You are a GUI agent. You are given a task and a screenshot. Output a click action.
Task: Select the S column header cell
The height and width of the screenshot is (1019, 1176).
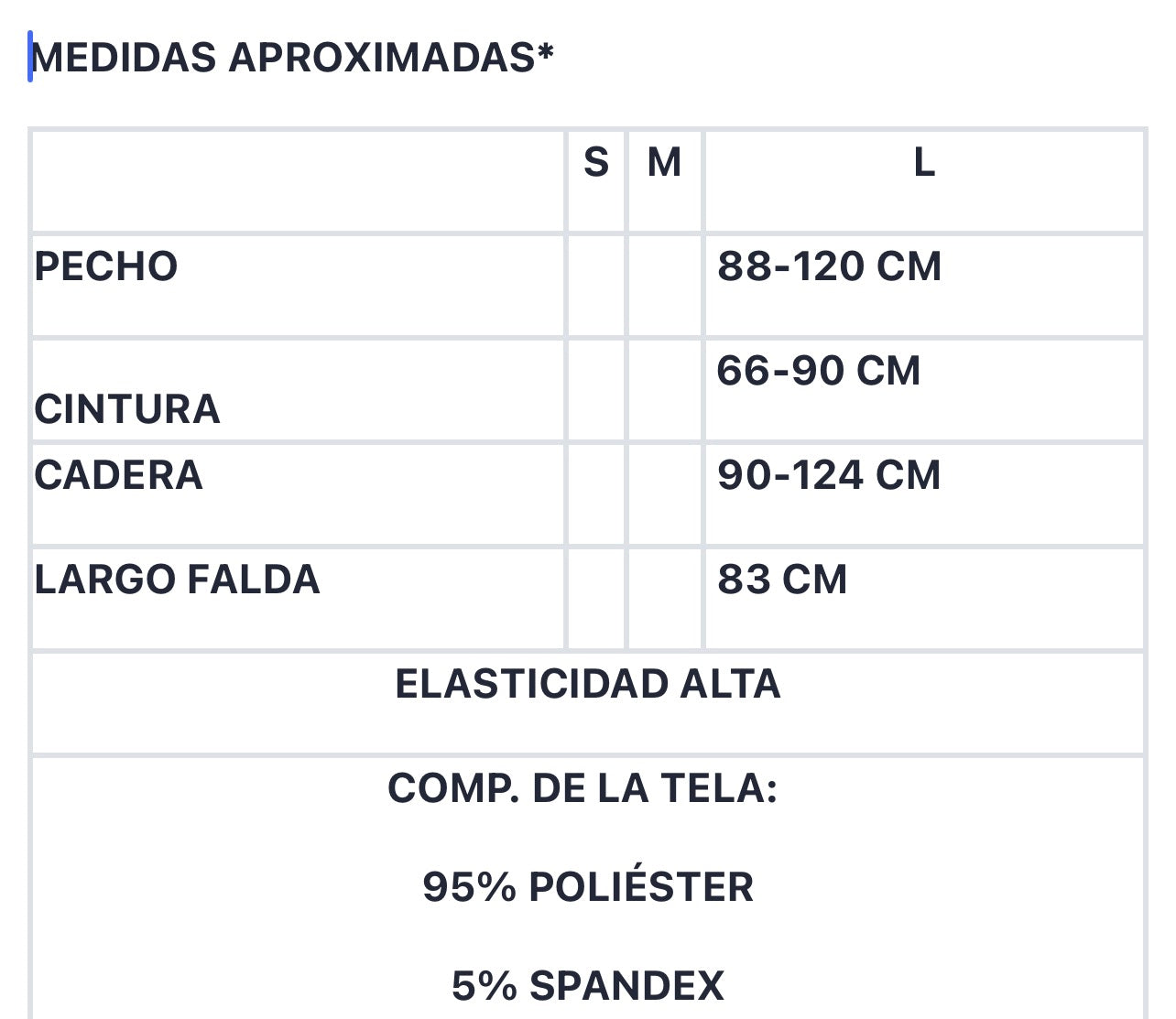point(596,181)
